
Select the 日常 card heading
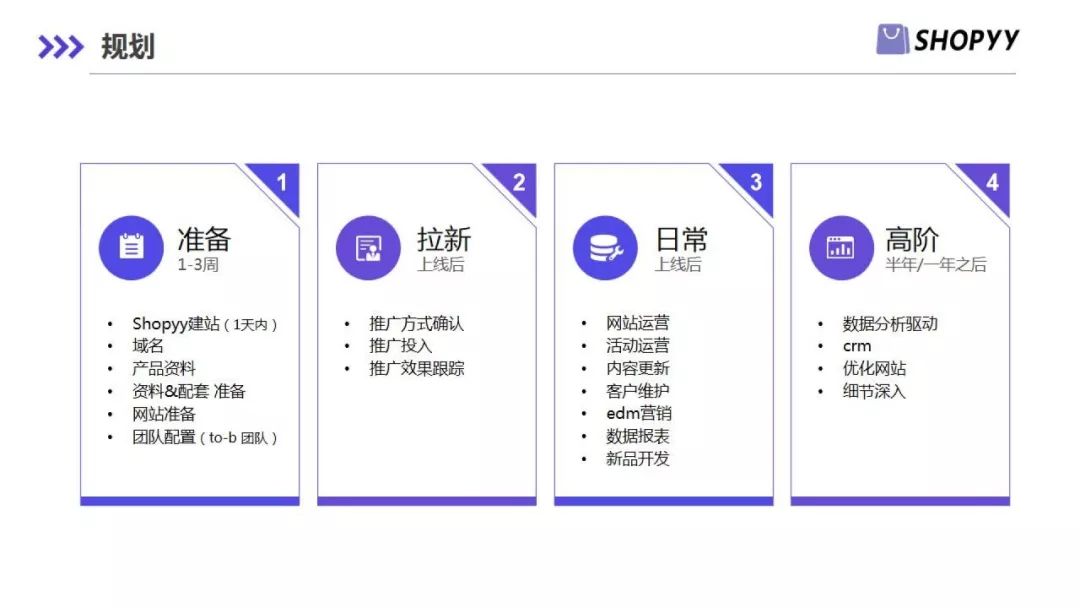(x=681, y=239)
